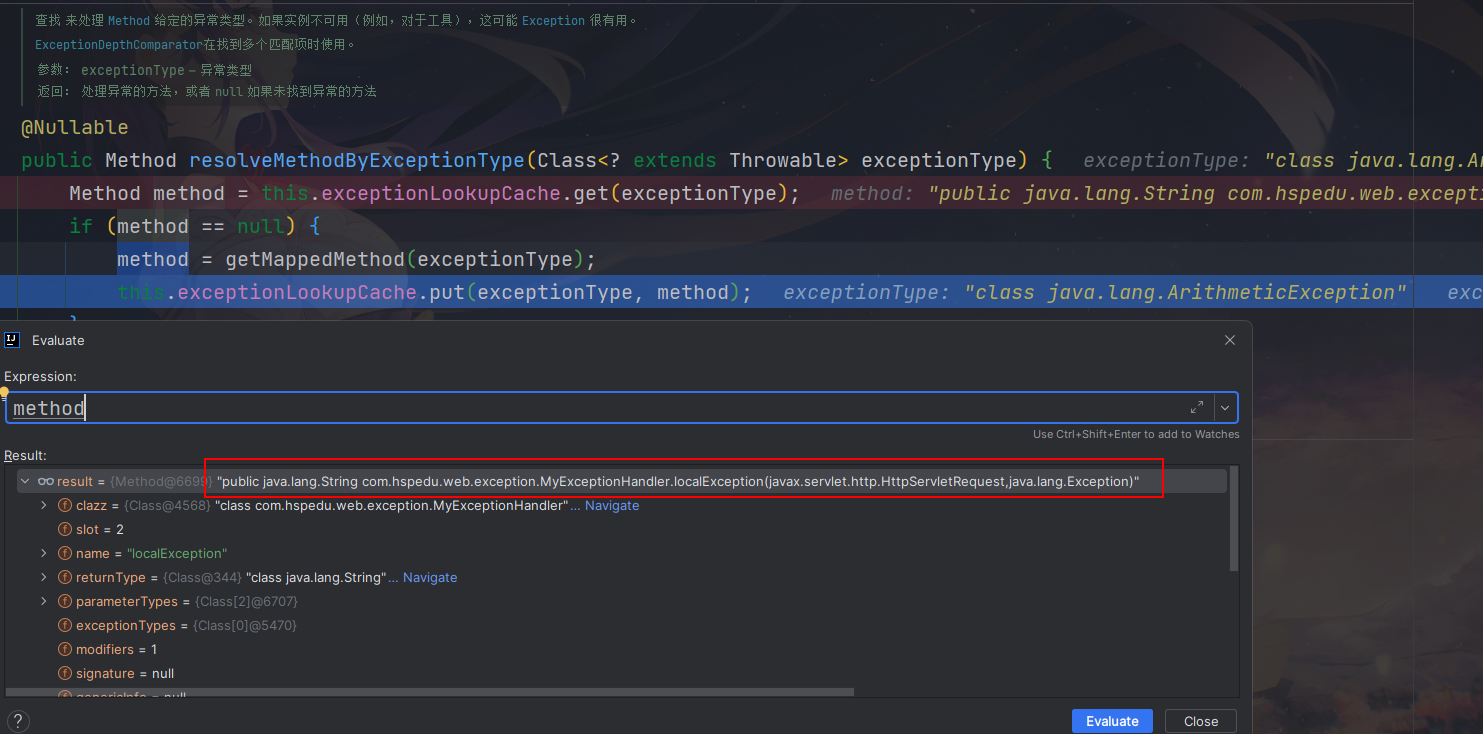This screenshot has height=734, width=1483.
Task: Expand the returnType node
Action: click(x=44, y=577)
